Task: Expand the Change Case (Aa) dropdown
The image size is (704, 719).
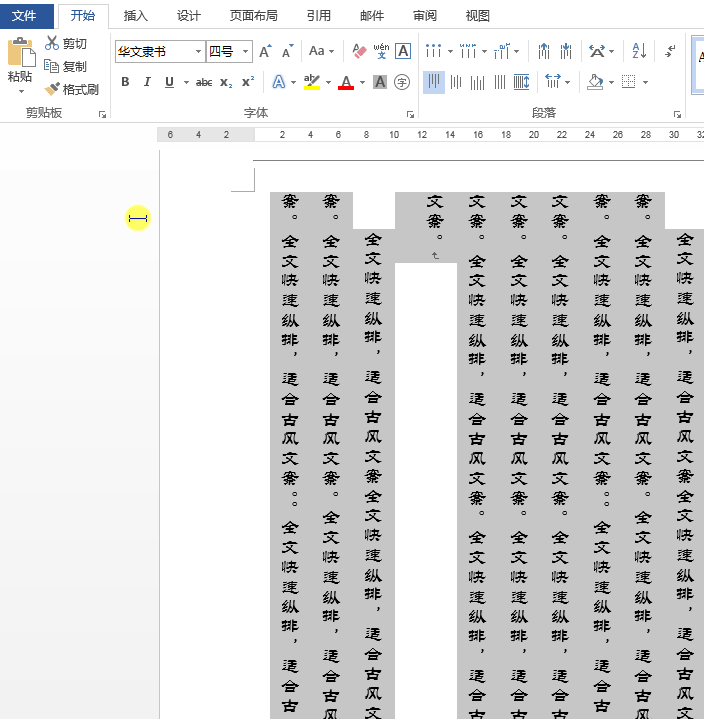Action: (x=322, y=51)
